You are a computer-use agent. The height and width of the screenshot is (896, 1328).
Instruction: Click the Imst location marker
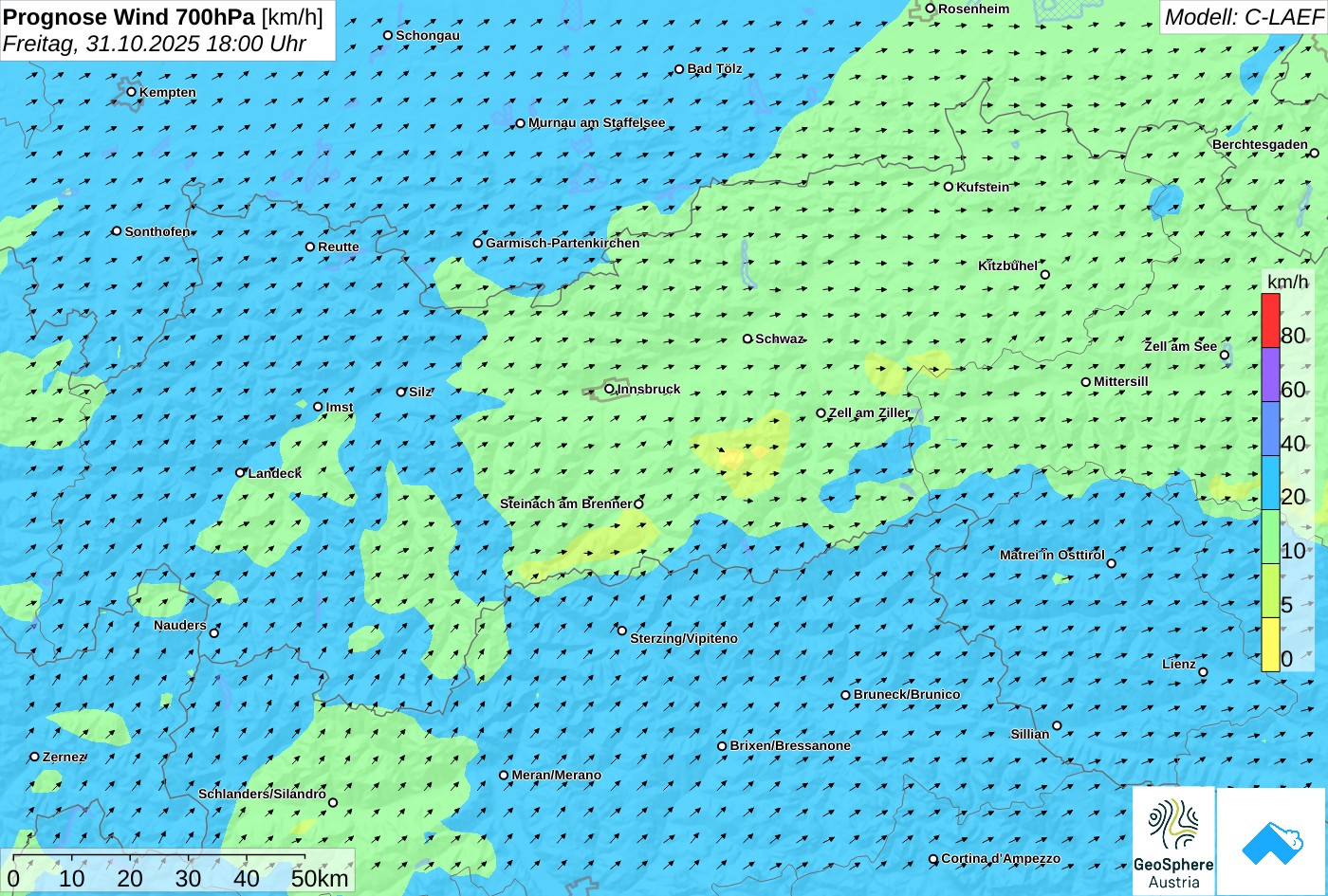coord(318,407)
